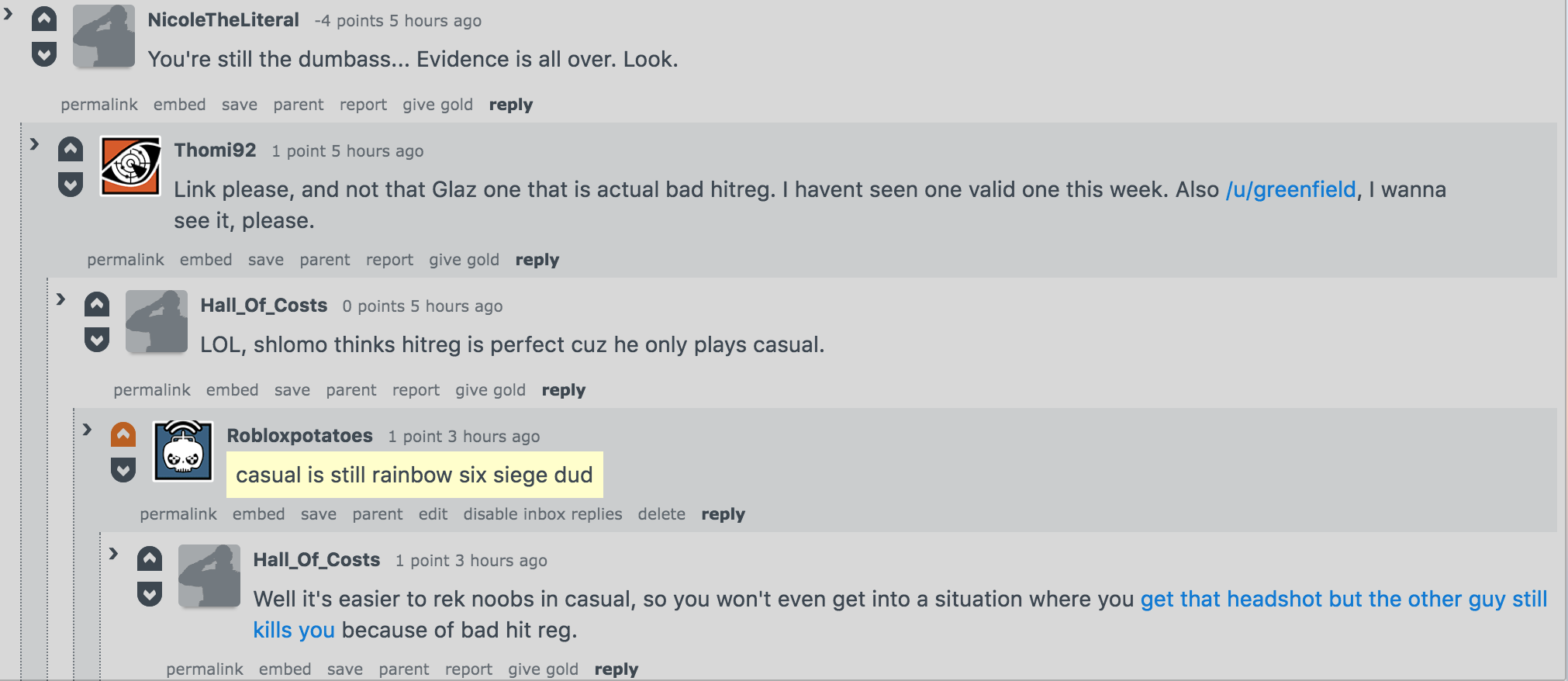Upvote NicoleTheLiteral's comment
The height and width of the screenshot is (681, 1568).
(44, 19)
